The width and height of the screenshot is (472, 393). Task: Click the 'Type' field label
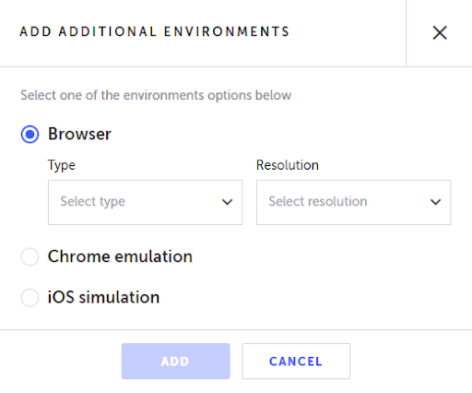pos(62,166)
